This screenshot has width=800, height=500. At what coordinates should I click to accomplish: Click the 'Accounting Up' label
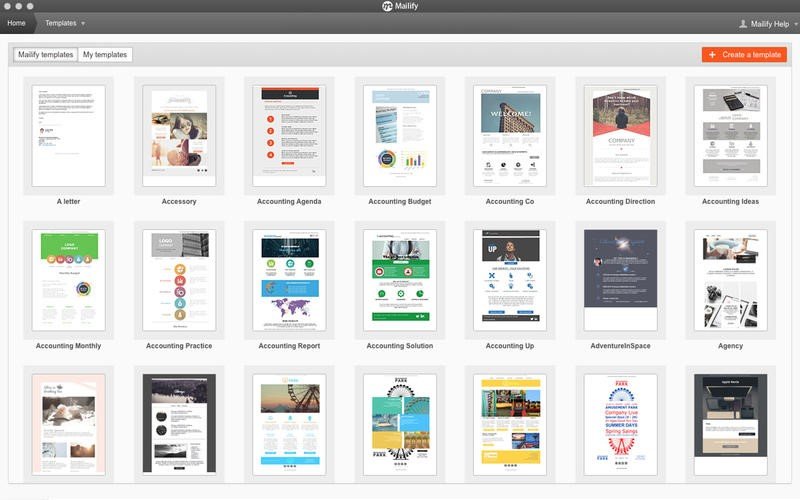click(x=510, y=346)
